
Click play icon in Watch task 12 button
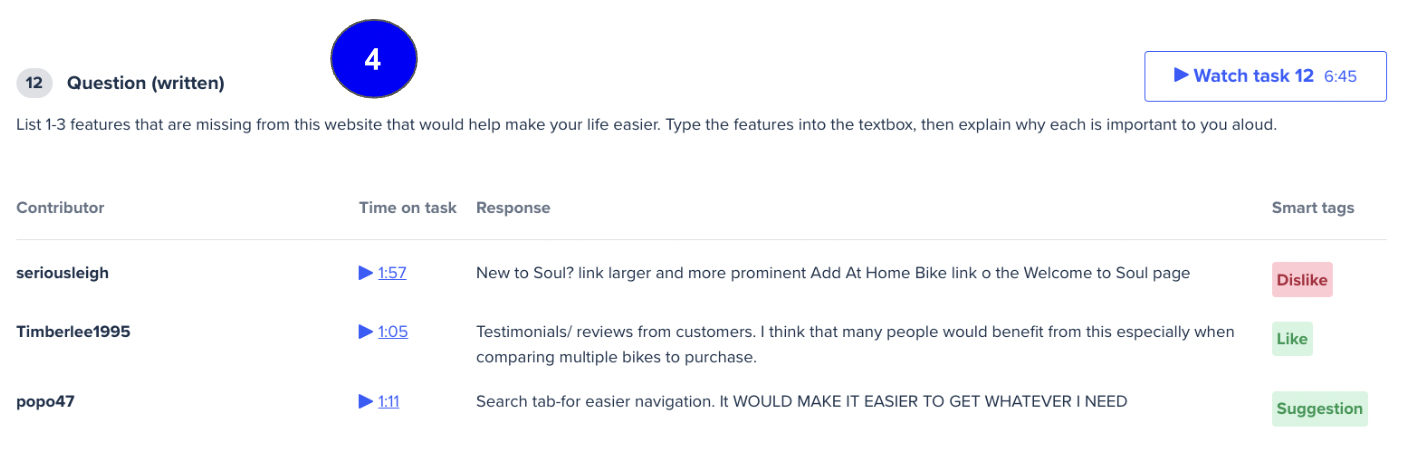pos(1181,75)
